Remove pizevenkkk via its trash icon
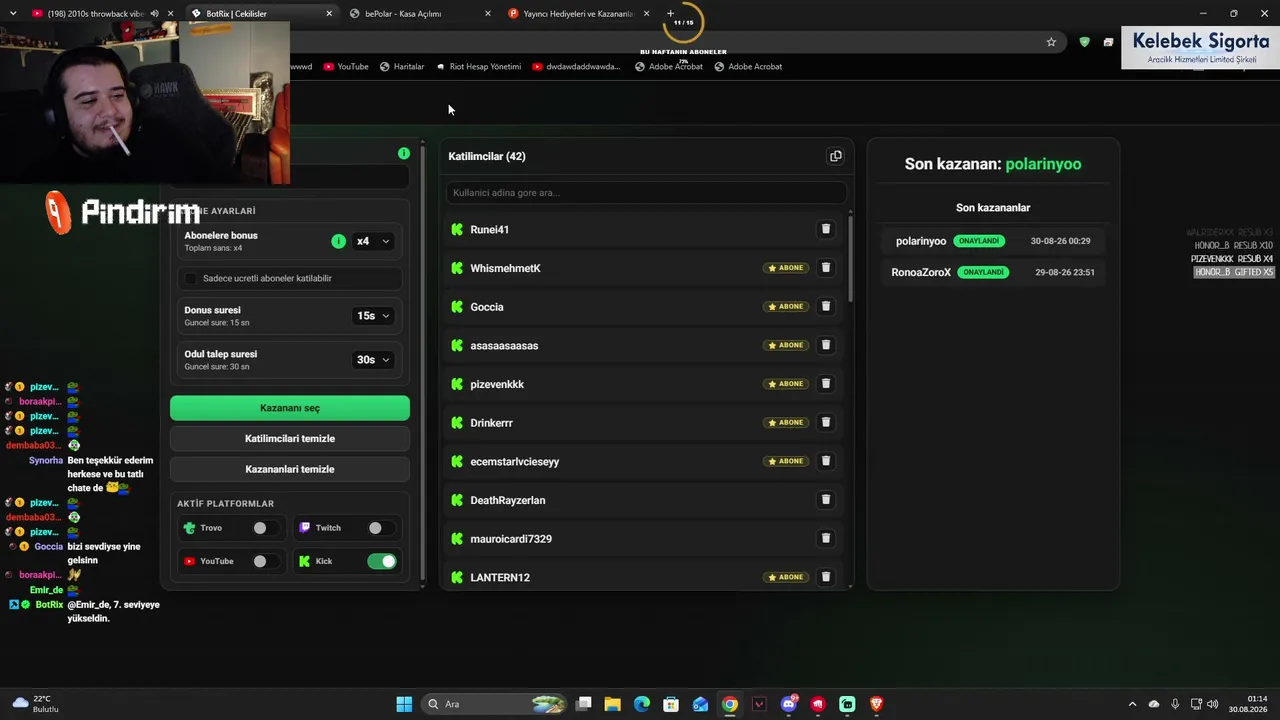Image resolution: width=1280 pixels, height=720 pixels. coord(826,384)
